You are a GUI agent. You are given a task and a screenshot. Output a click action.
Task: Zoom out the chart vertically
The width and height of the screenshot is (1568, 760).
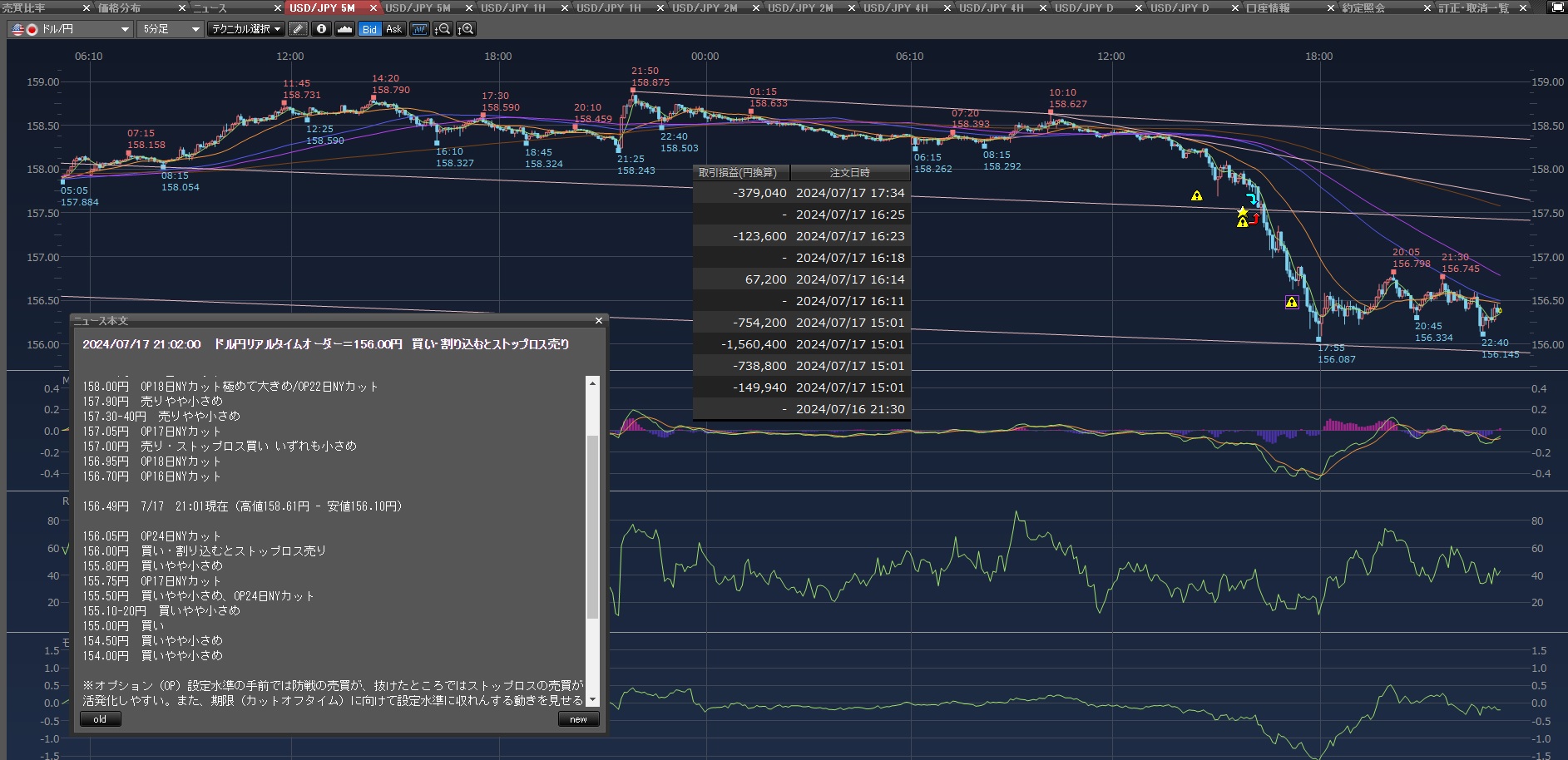(443, 29)
